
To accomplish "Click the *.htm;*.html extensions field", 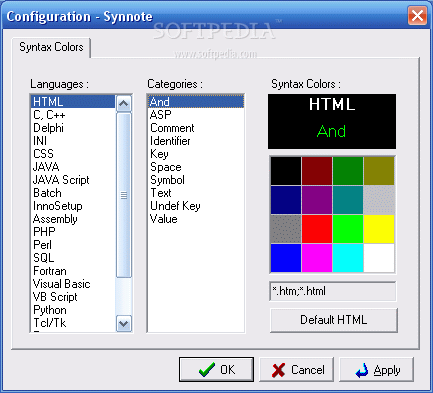I will (x=333, y=291).
